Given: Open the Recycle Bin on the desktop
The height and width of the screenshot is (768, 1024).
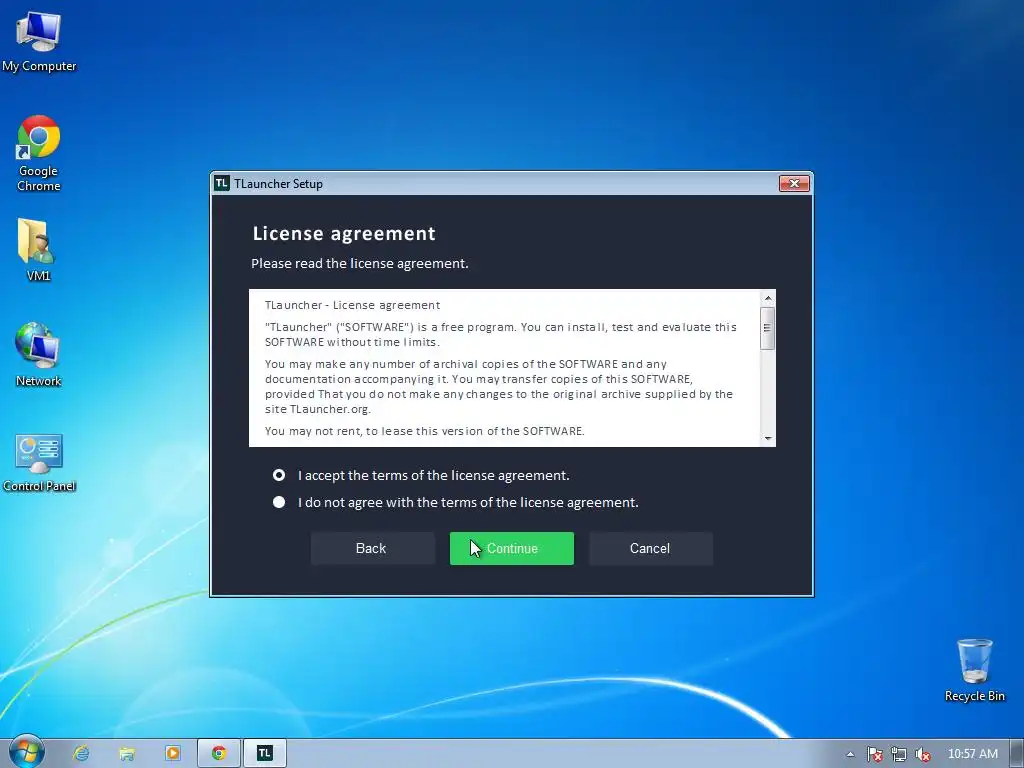Looking at the screenshot, I should (974, 670).
